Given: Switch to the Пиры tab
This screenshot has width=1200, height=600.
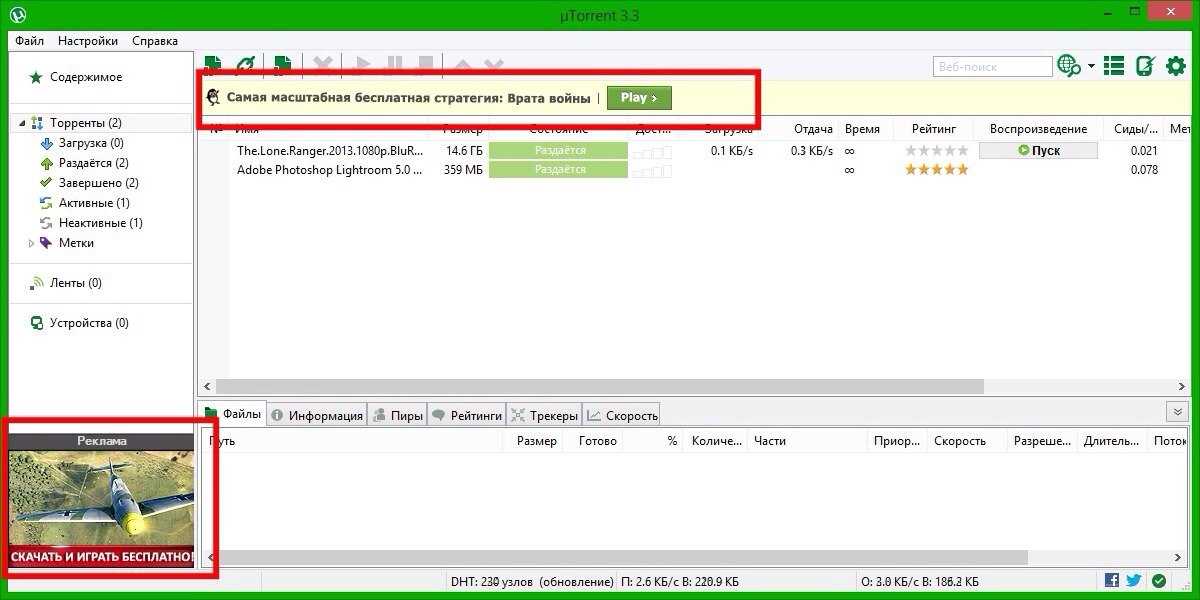Looking at the screenshot, I should point(398,415).
